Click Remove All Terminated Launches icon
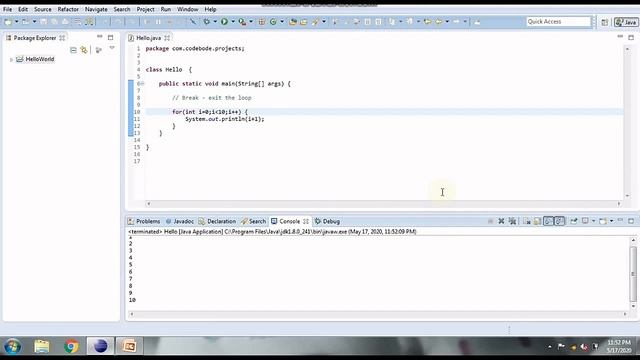Viewport: 640px width, 360px height. point(512,221)
